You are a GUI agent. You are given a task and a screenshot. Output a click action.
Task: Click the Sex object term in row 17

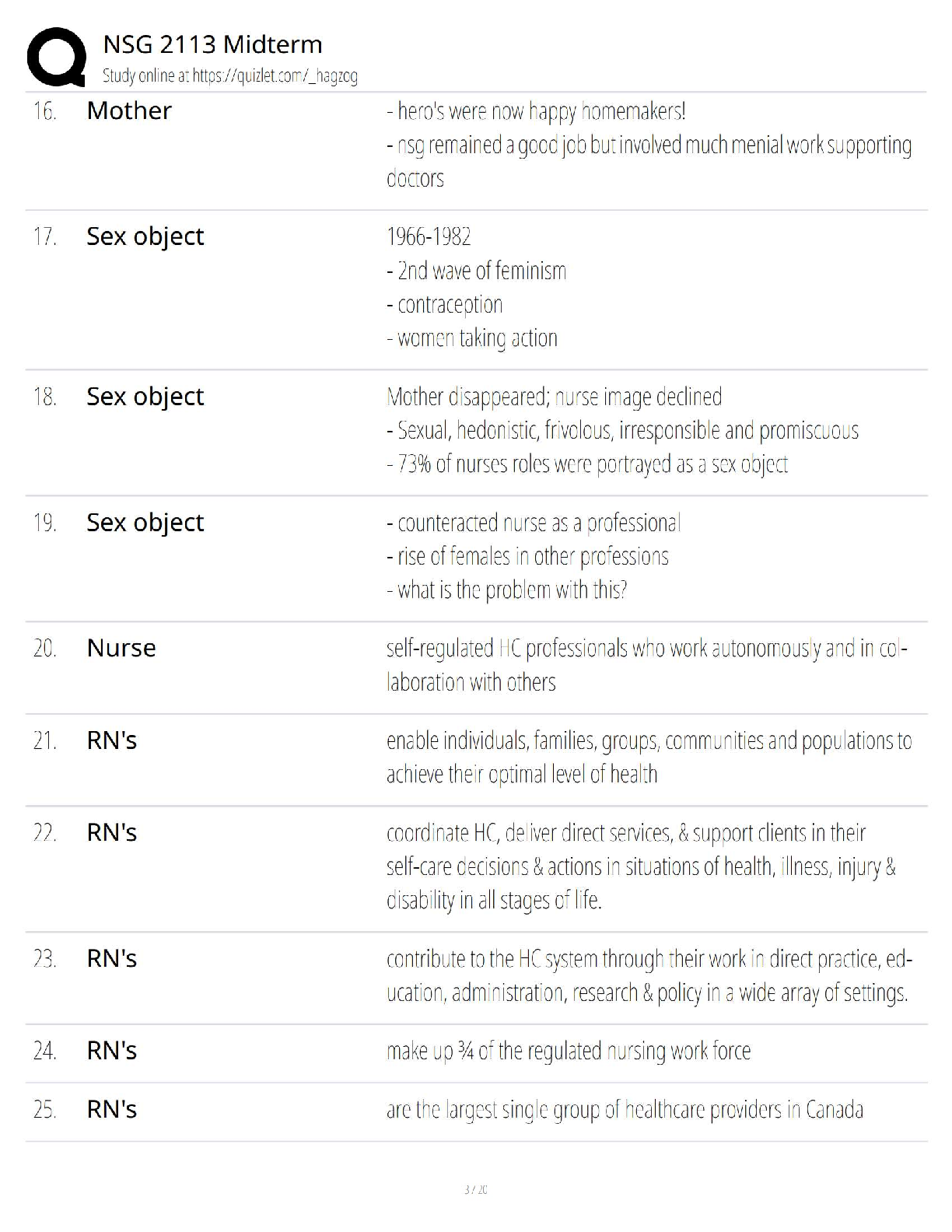point(145,236)
